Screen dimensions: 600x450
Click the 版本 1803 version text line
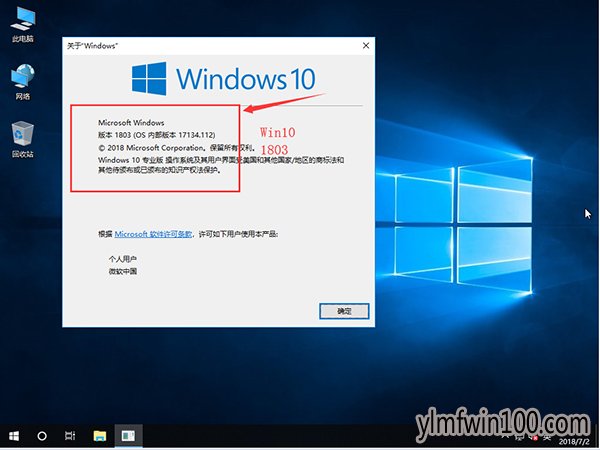(157, 135)
